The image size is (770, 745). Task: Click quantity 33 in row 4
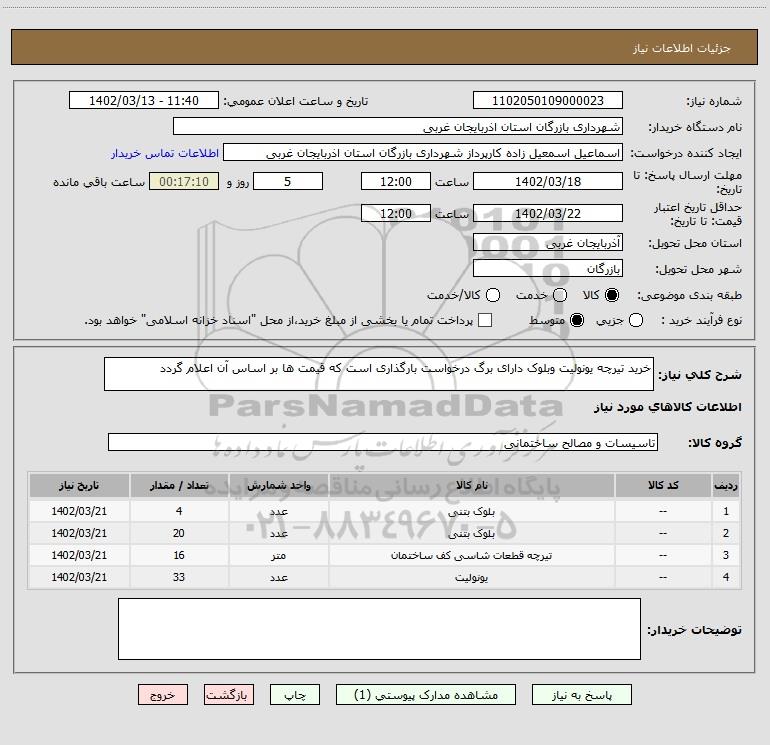pyautogui.click(x=179, y=578)
